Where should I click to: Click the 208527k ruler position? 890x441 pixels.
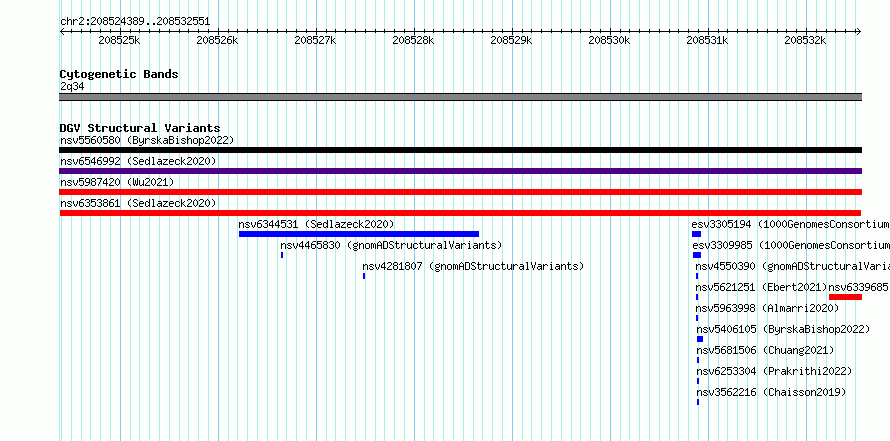point(316,40)
